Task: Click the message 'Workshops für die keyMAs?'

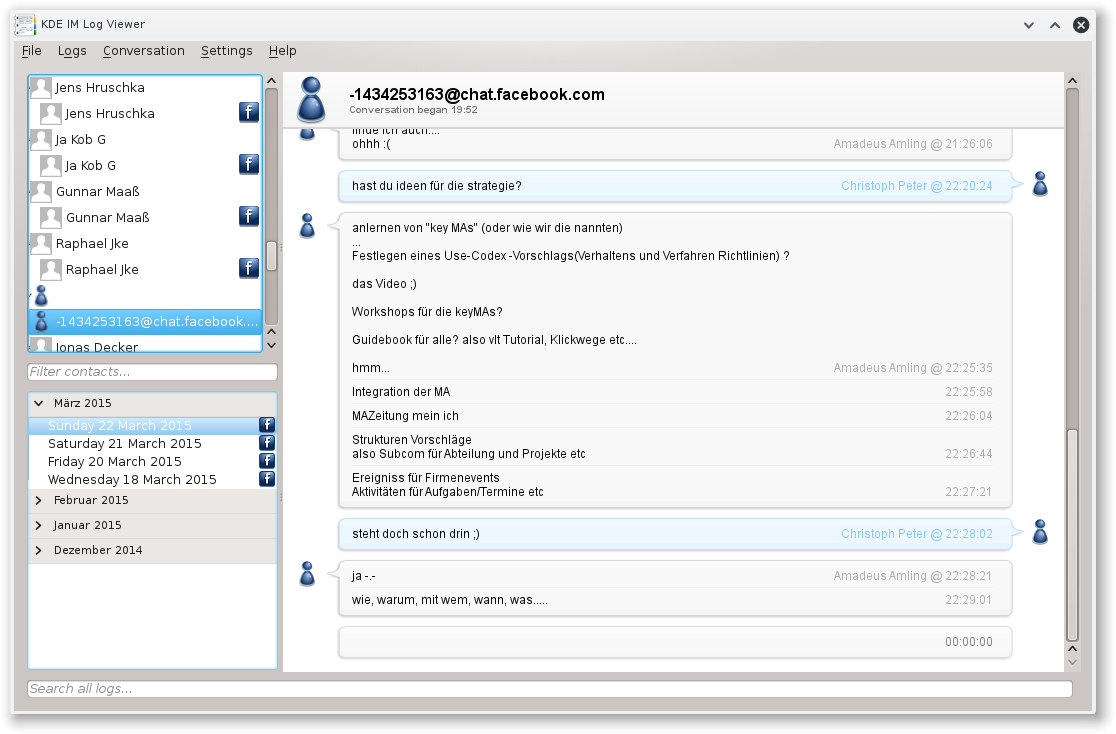Action: click(x=427, y=312)
